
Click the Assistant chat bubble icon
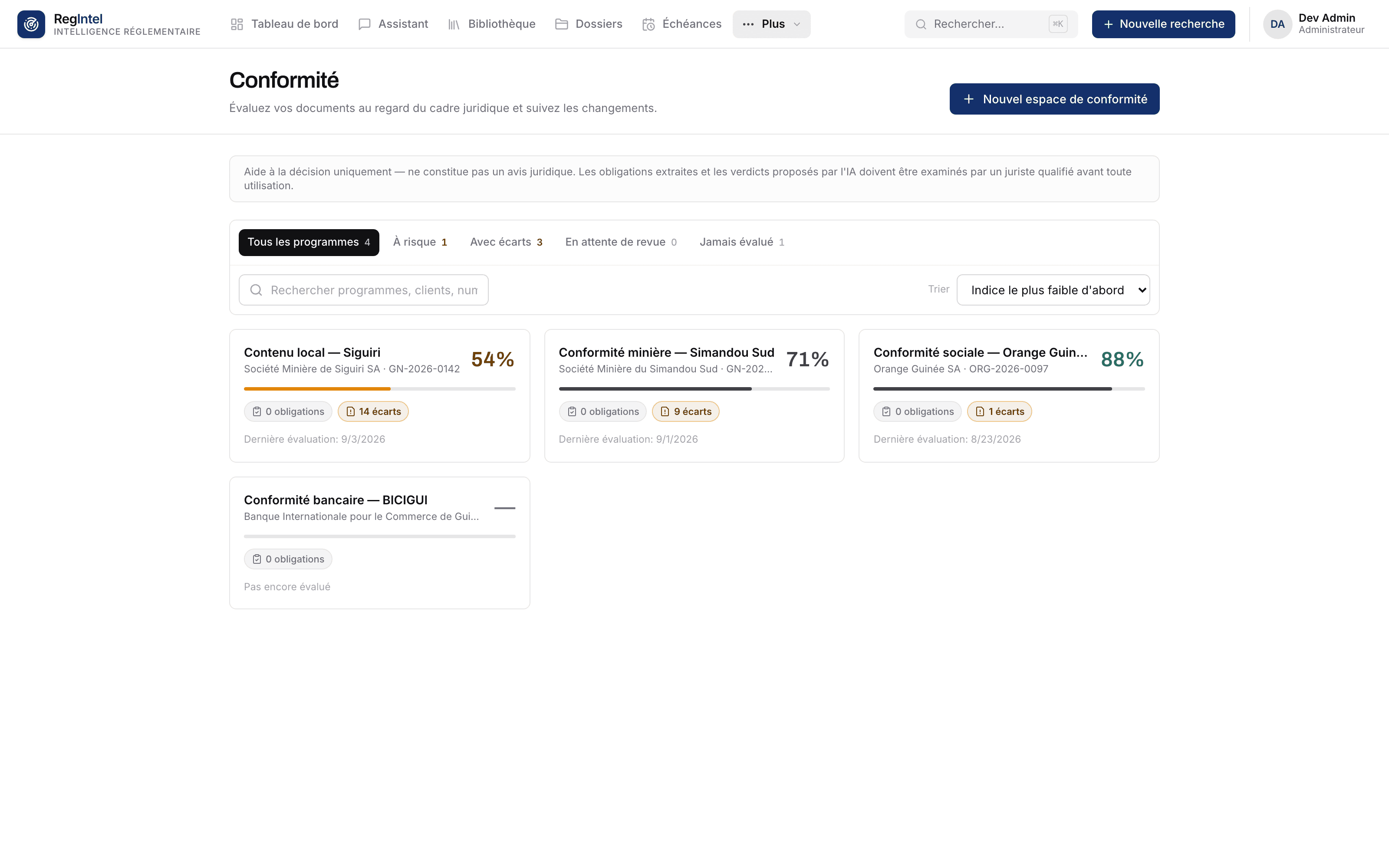pos(365,24)
